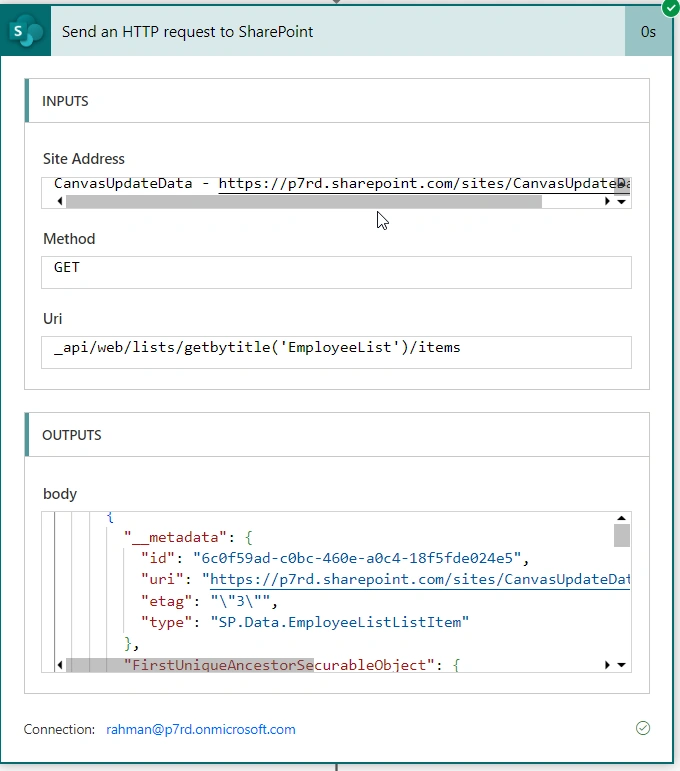Click the Site Address label
Screen dimensions: 680x771
(84, 159)
